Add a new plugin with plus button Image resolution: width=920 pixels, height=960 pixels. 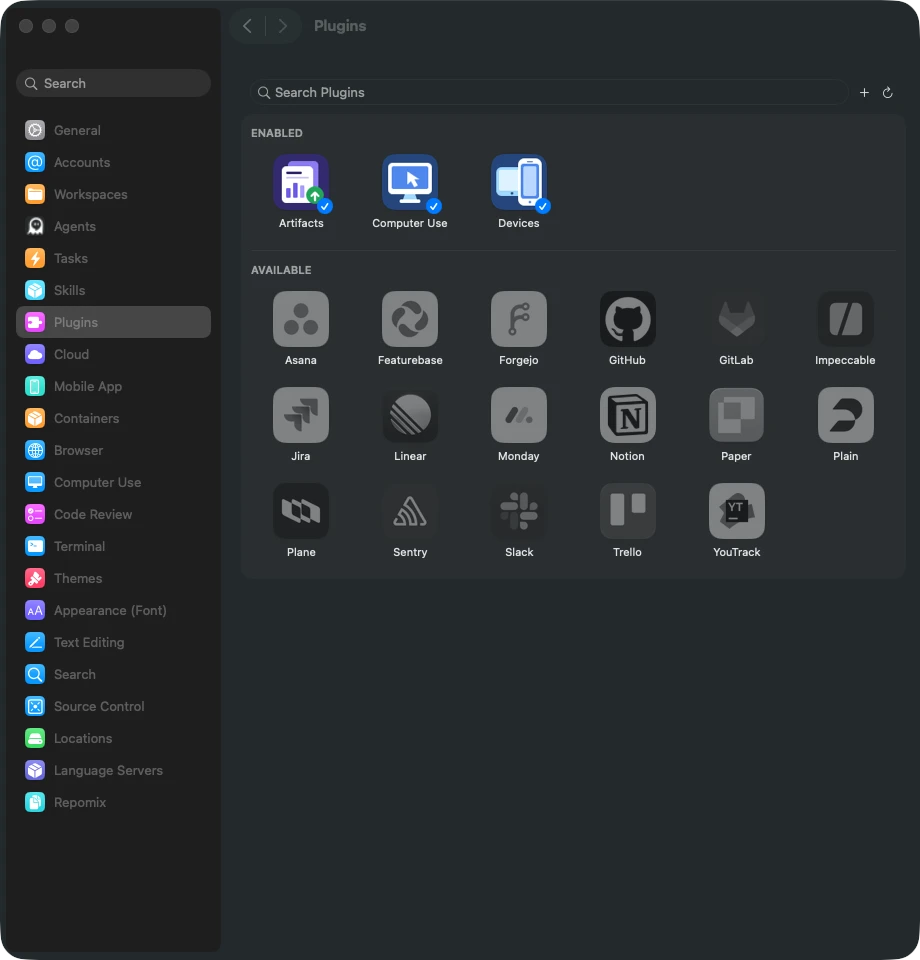864,92
